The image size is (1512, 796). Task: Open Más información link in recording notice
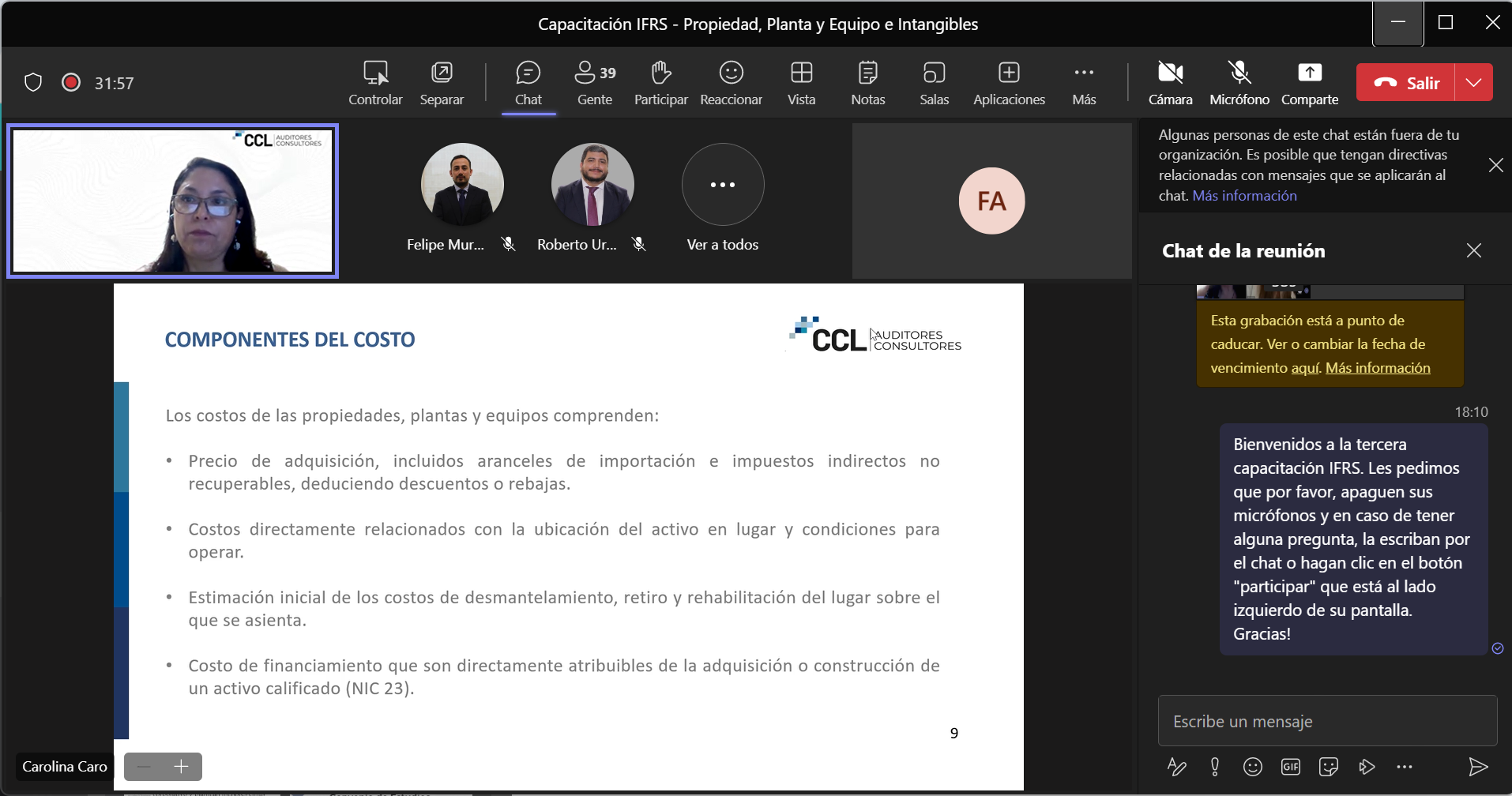point(1378,368)
